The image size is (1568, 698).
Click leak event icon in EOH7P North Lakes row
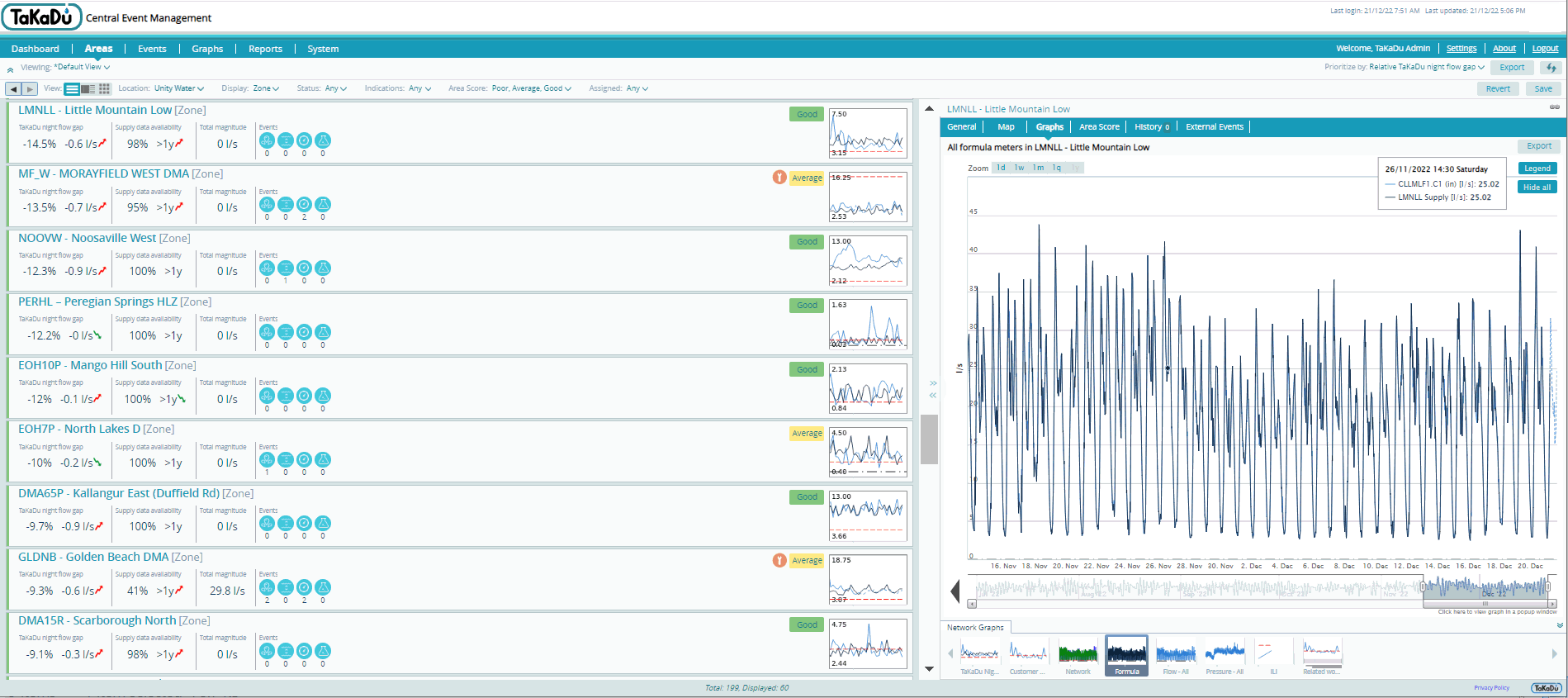pos(267,459)
